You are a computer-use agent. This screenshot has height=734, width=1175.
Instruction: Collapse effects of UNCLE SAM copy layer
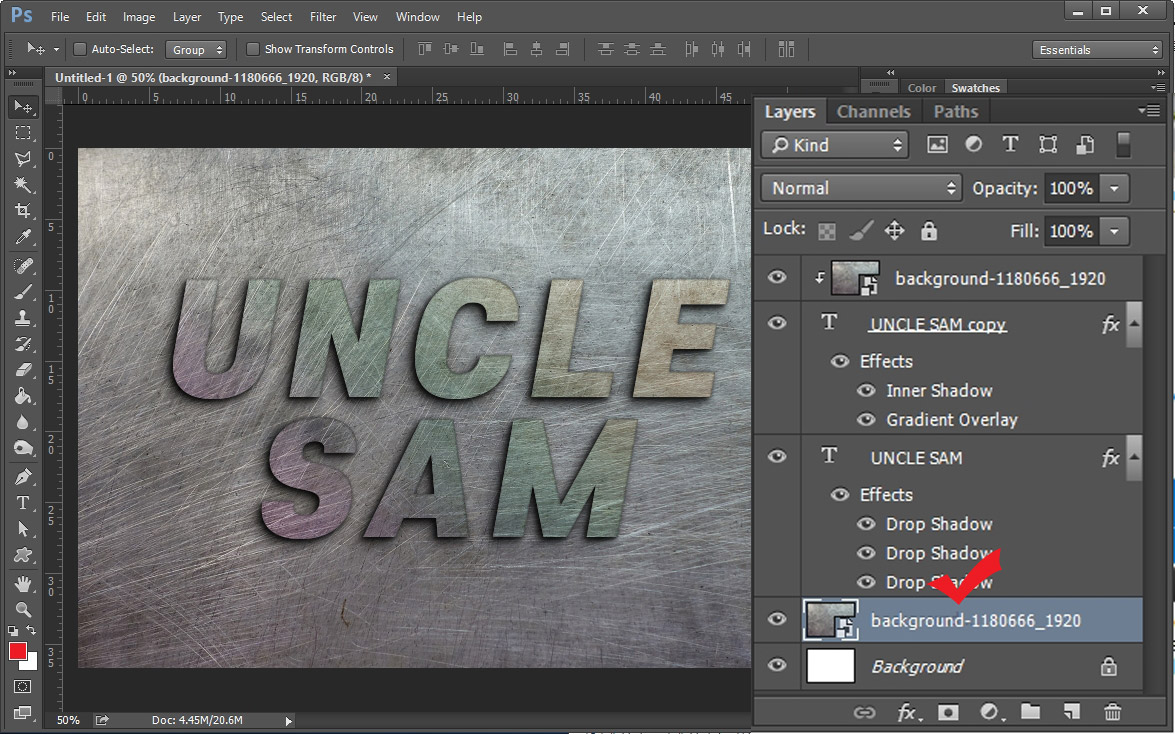coord(1135,324)
